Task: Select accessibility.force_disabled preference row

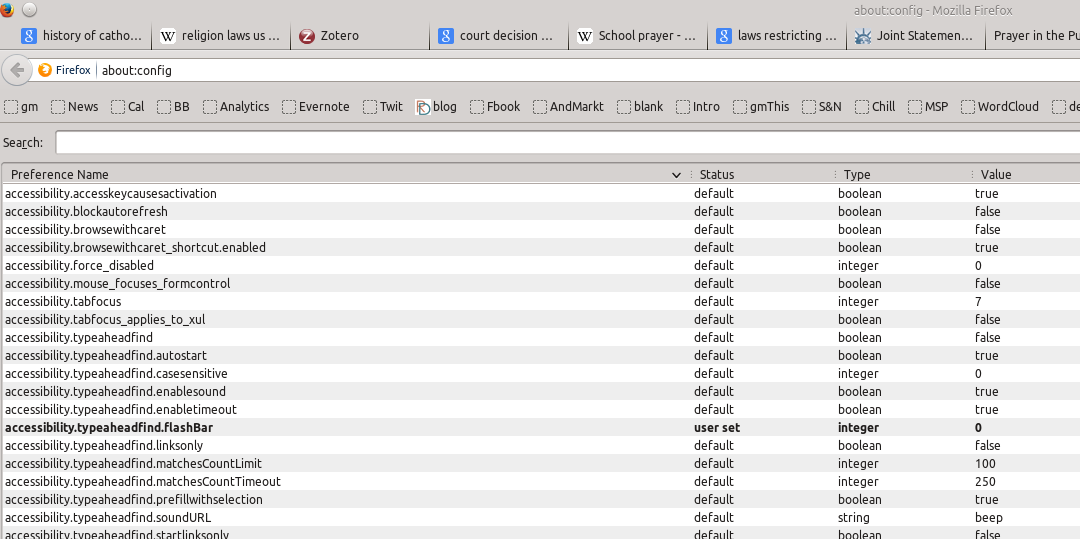Action: click(x=541, y=265)
